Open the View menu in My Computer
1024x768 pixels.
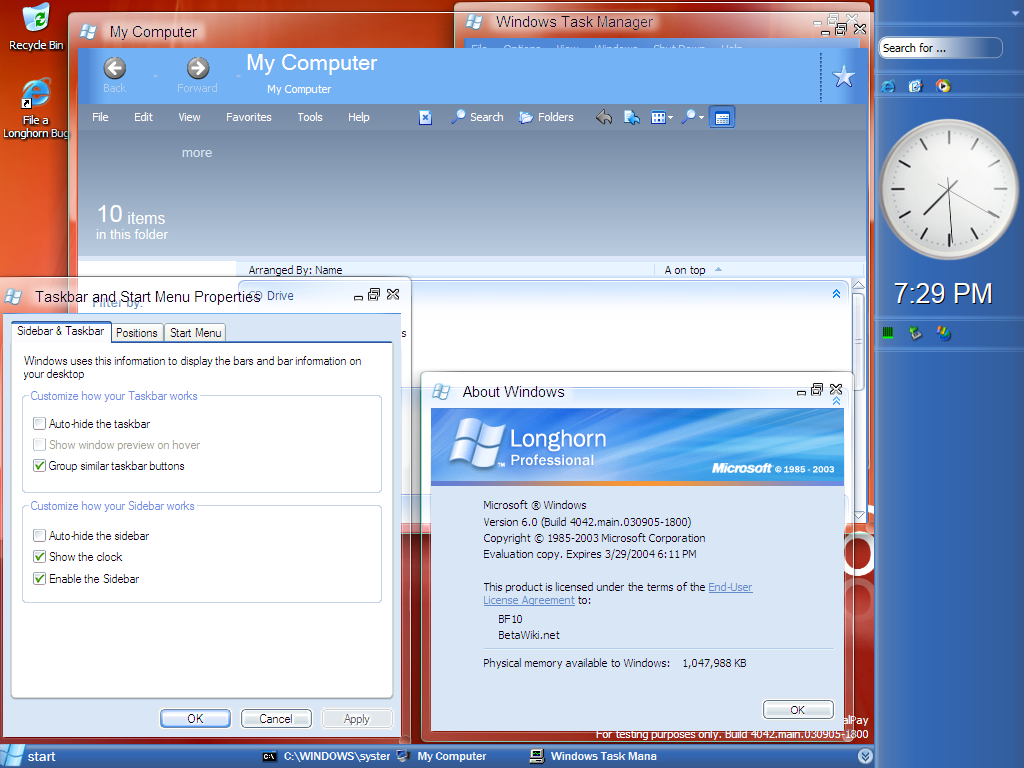(189, 118)
